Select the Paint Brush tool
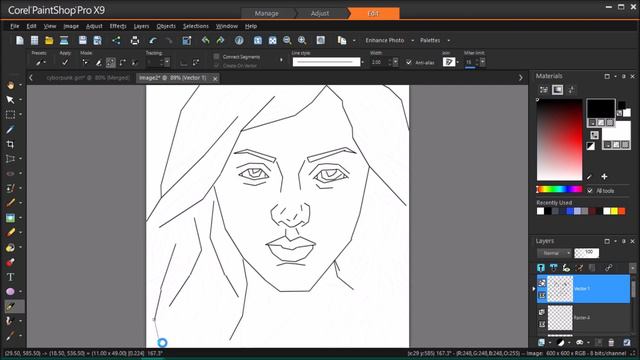 click(10, 203)
